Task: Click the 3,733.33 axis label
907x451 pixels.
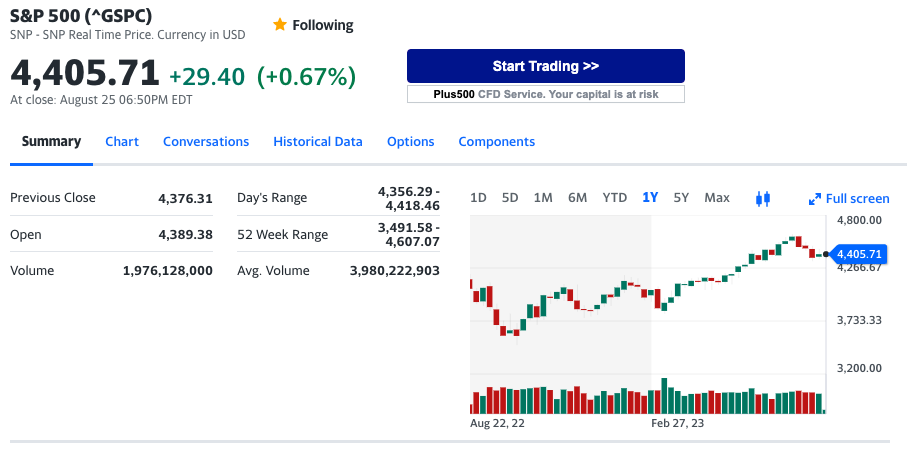Action: [x=860, y=320]
